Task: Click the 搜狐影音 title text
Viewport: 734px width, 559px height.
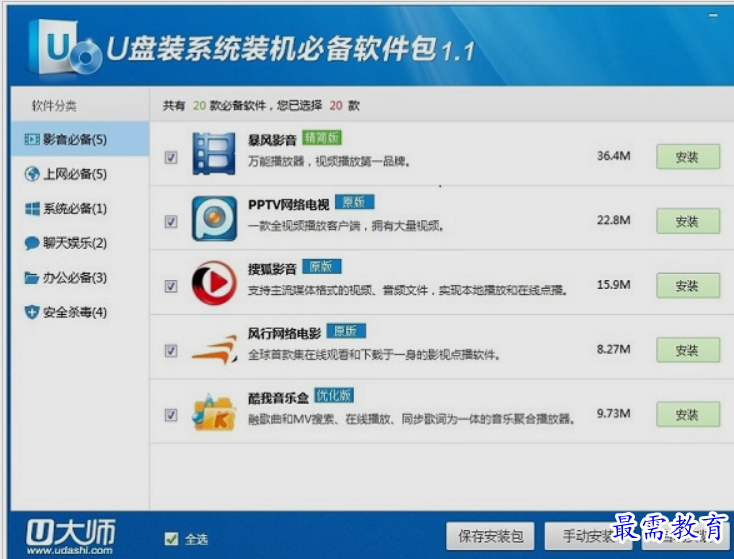Action: point(272,269)
